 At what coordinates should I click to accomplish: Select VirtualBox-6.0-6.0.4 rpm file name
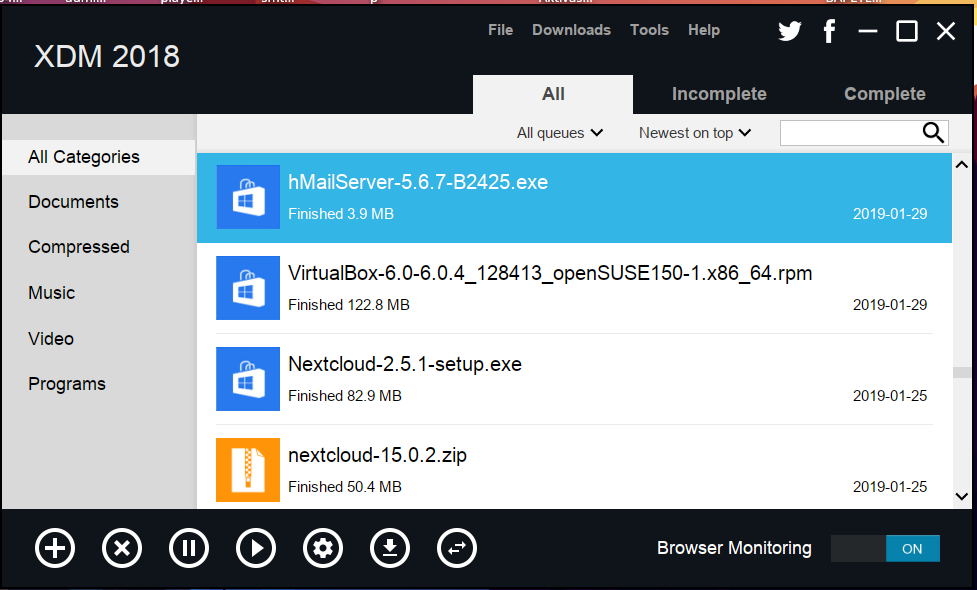tap(550, 273)
